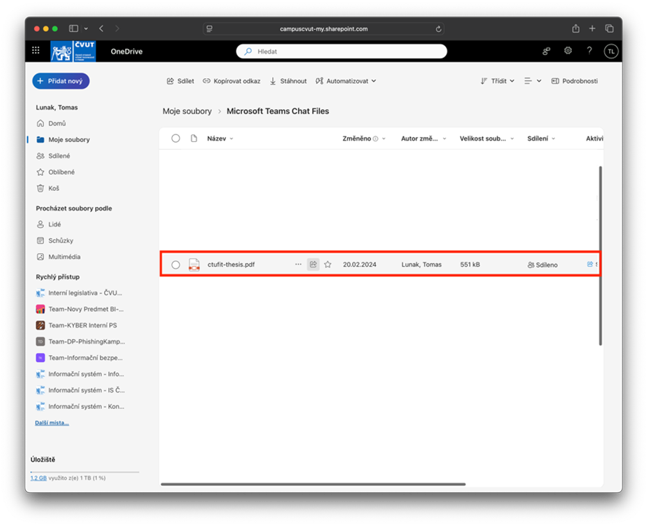648x526 pixels.
Task: Open the Další místa link
Action: coord(51,423)
